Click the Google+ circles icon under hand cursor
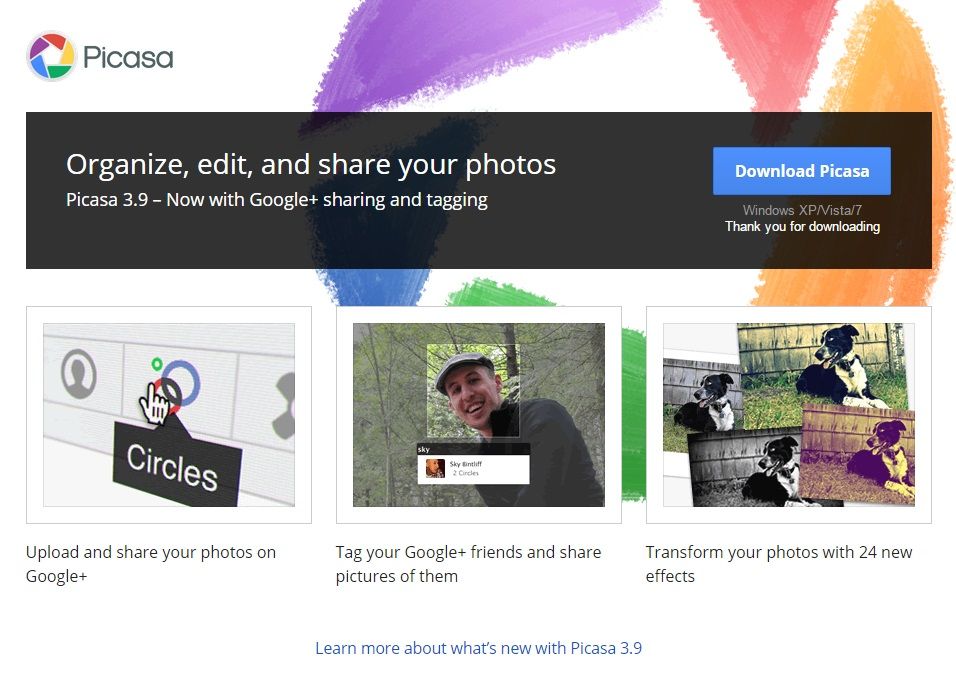 pos(177,384)
